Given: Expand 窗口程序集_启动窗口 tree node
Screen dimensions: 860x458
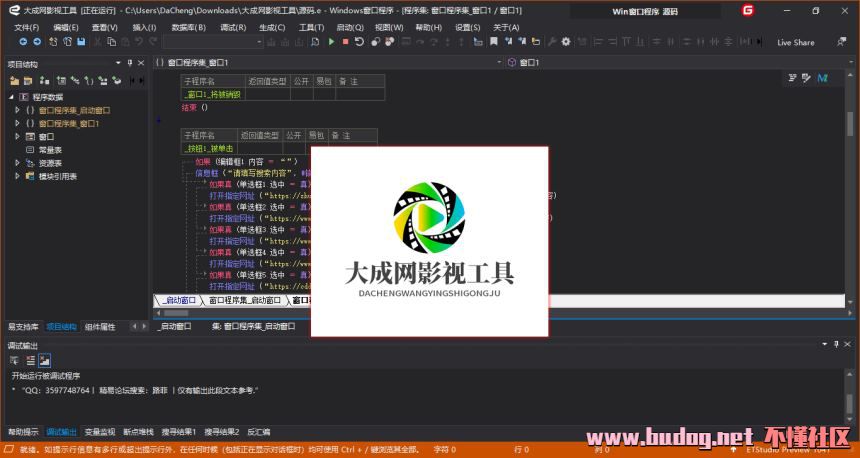Looking at the screenshot, I should tap(18, 110).
